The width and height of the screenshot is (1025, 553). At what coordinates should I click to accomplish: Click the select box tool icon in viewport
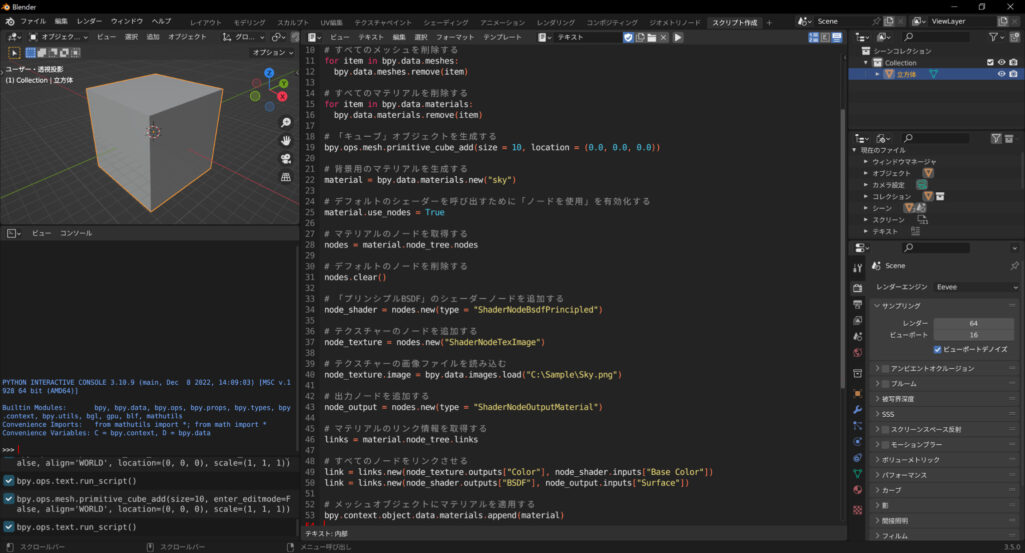coord(14,52)
